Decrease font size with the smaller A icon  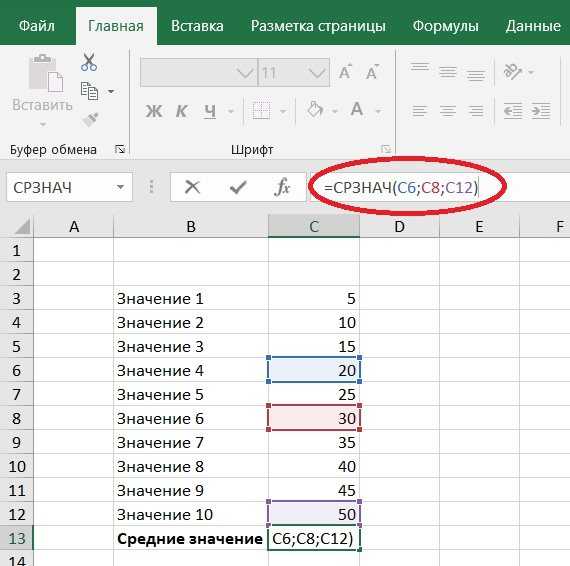[x=372, y=72]
